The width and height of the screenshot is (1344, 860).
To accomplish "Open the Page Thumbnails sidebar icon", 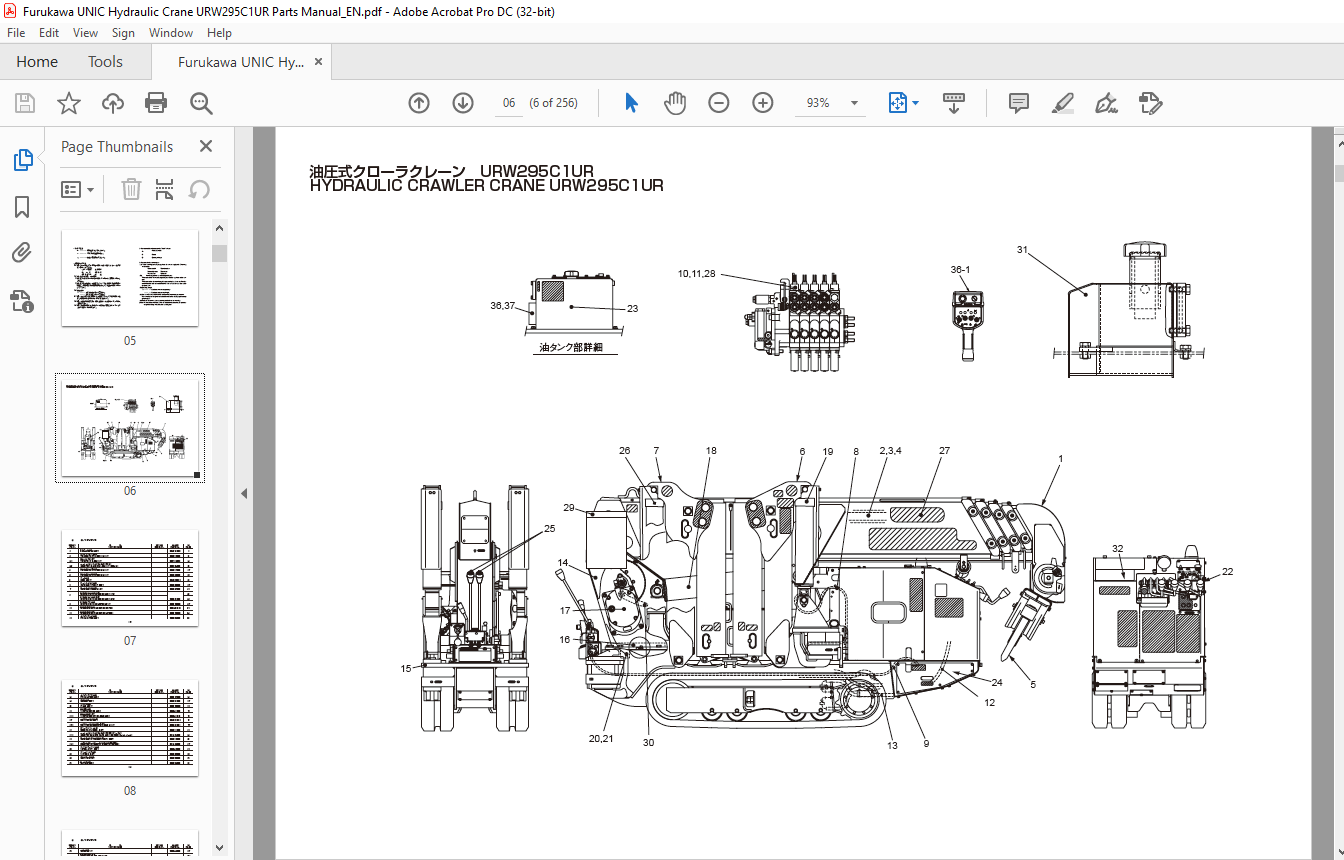I will [22, 160].
